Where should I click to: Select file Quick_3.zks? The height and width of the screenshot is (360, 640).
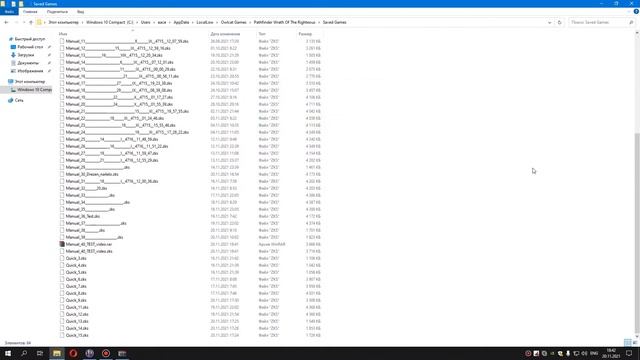(76, 258)
